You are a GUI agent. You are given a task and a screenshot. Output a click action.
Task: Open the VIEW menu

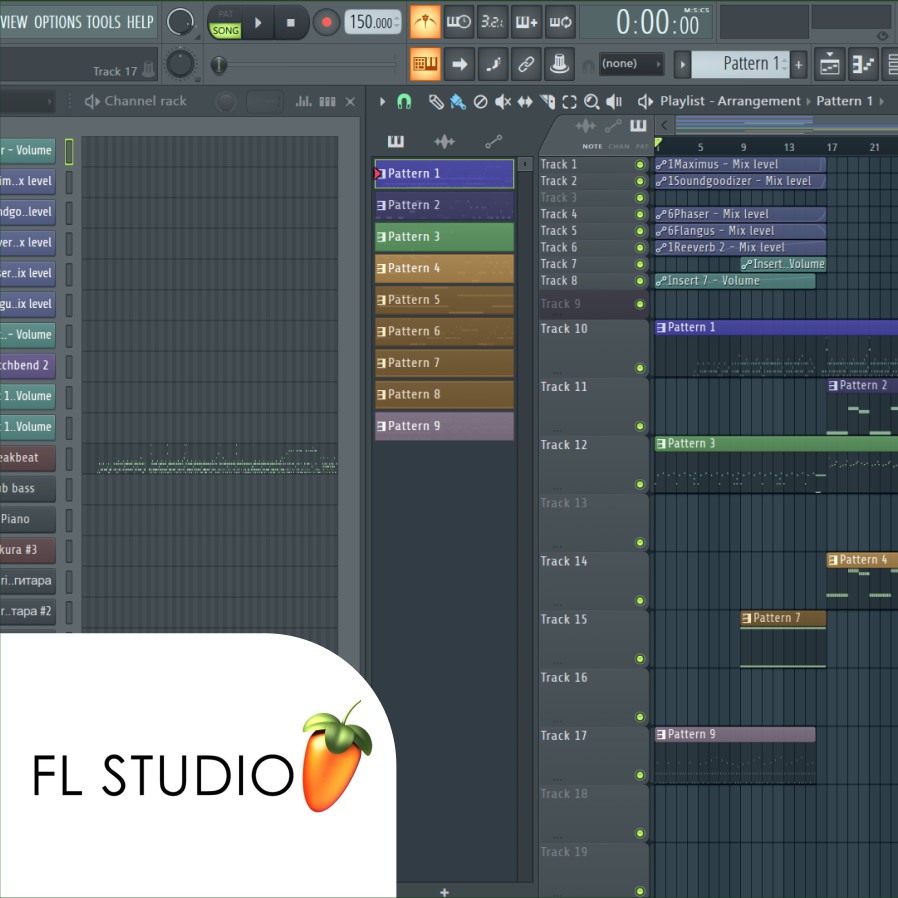(14, 22)
